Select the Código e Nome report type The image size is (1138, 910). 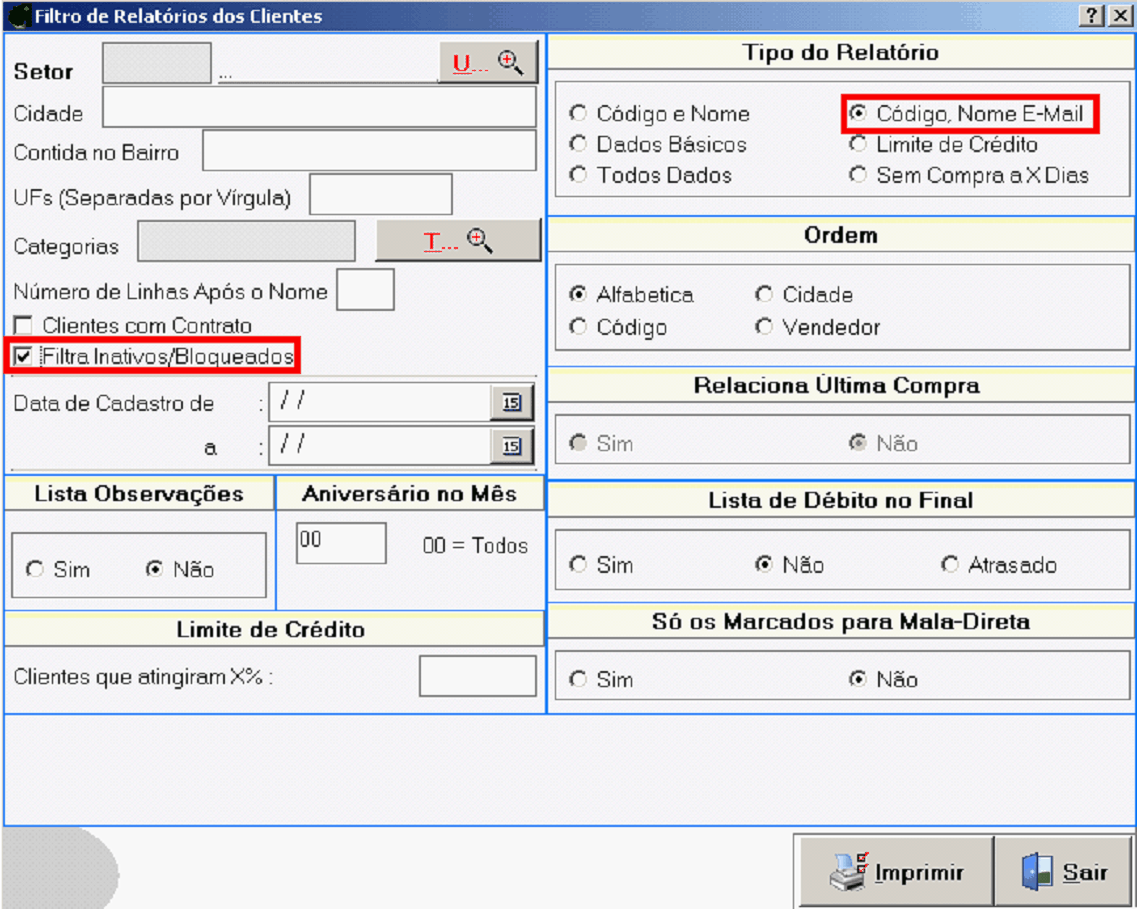[578, 114]
